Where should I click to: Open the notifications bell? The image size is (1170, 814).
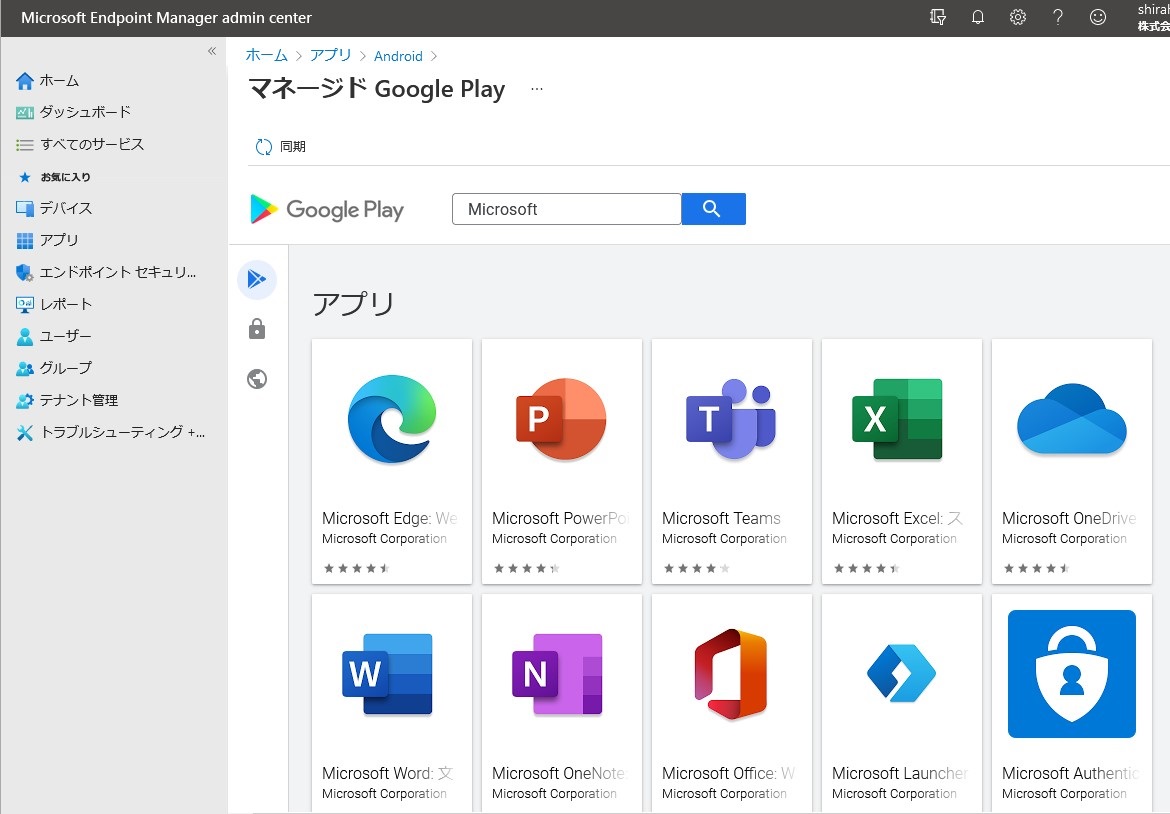pos(978,17)
